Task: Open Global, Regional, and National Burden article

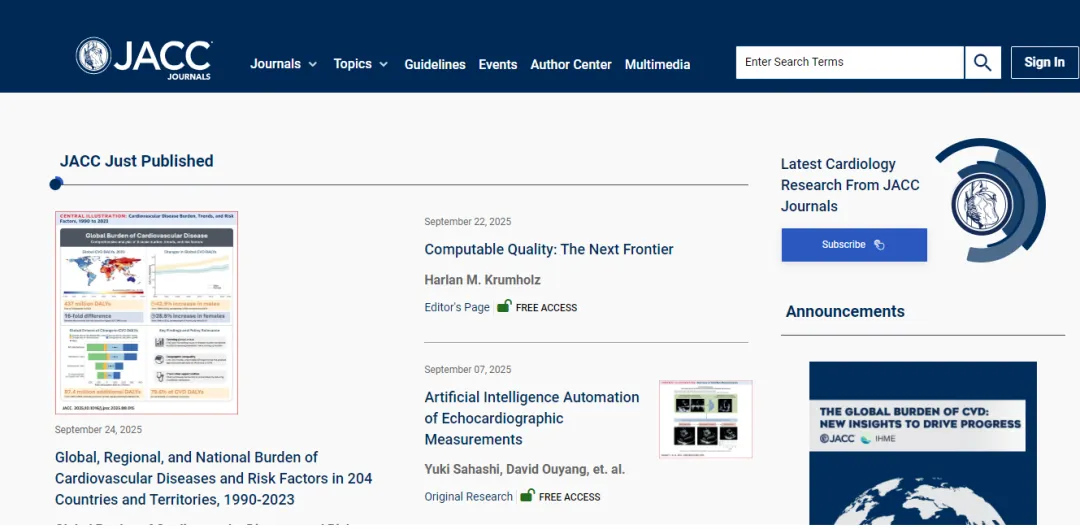Action: coord(214,478)
